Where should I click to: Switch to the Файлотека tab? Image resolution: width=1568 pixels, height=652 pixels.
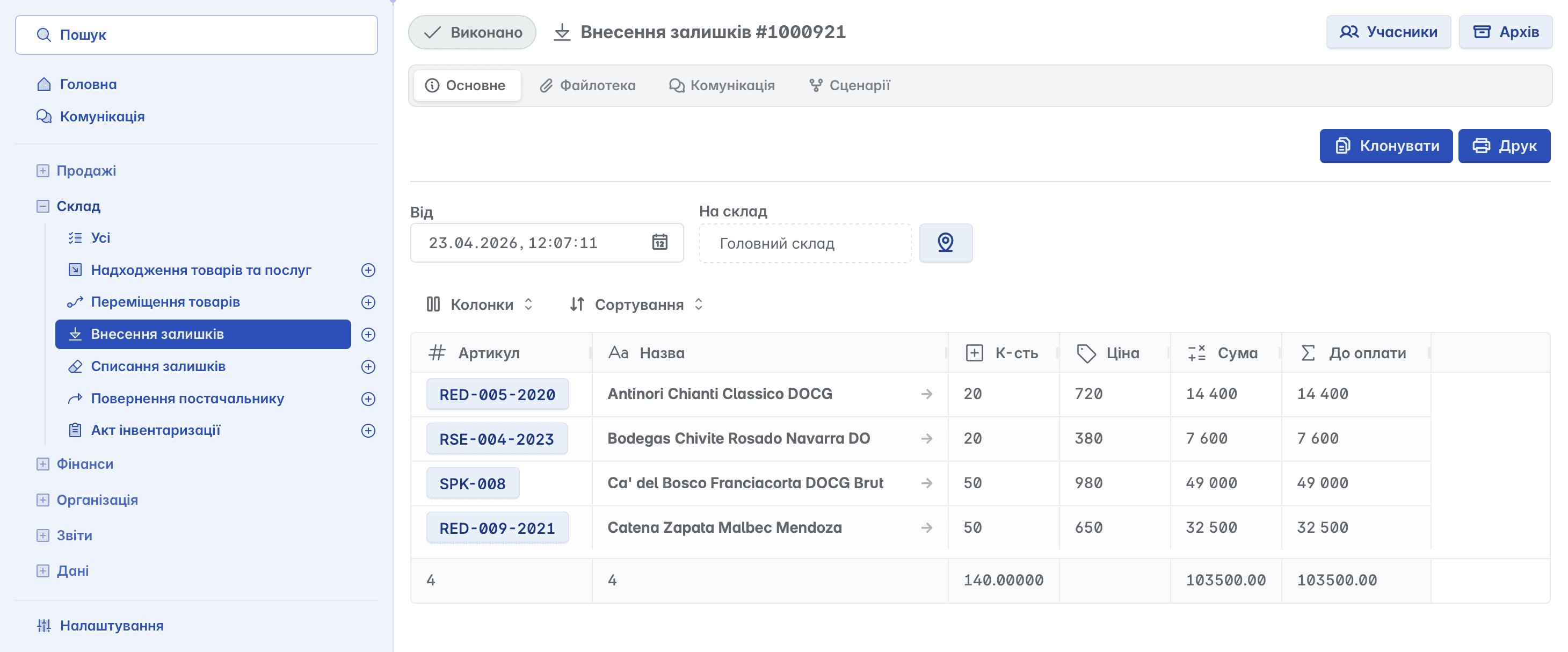[587, 85]
